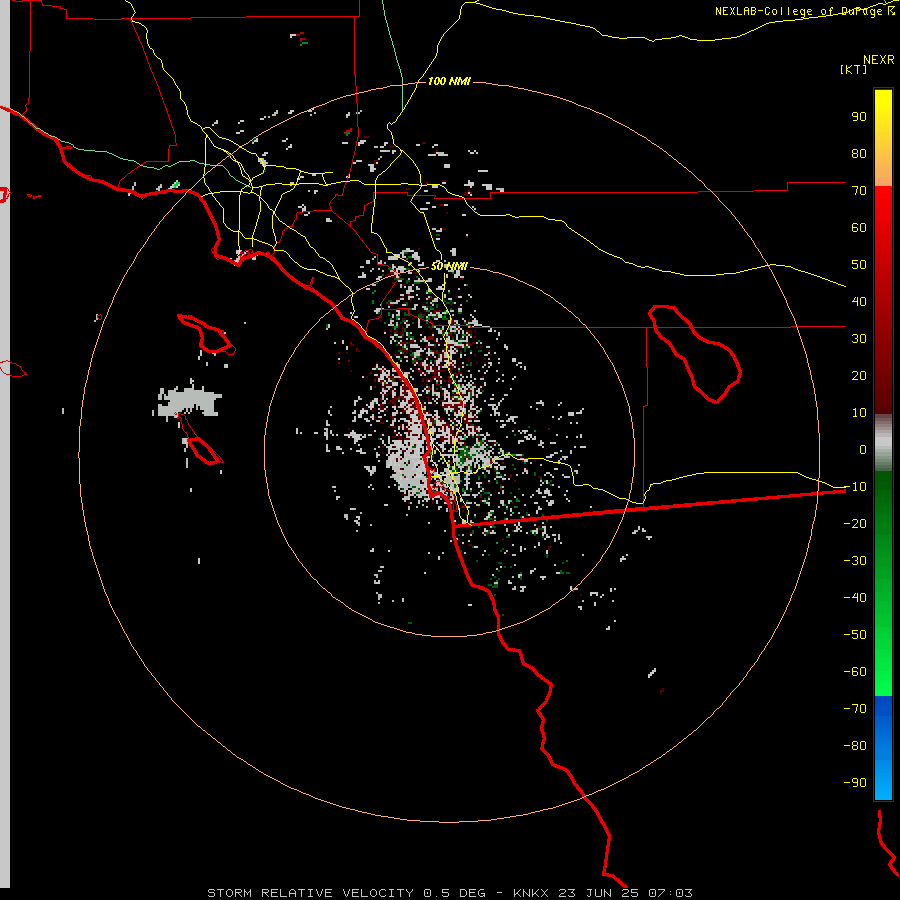Click the -60 value on the velocity scale
Screen dimensions: 900x900
855,672
